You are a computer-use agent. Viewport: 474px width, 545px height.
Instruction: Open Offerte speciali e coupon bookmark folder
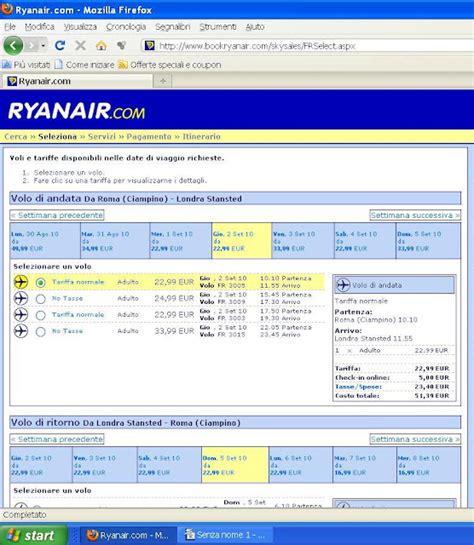(x=170, y=65)
